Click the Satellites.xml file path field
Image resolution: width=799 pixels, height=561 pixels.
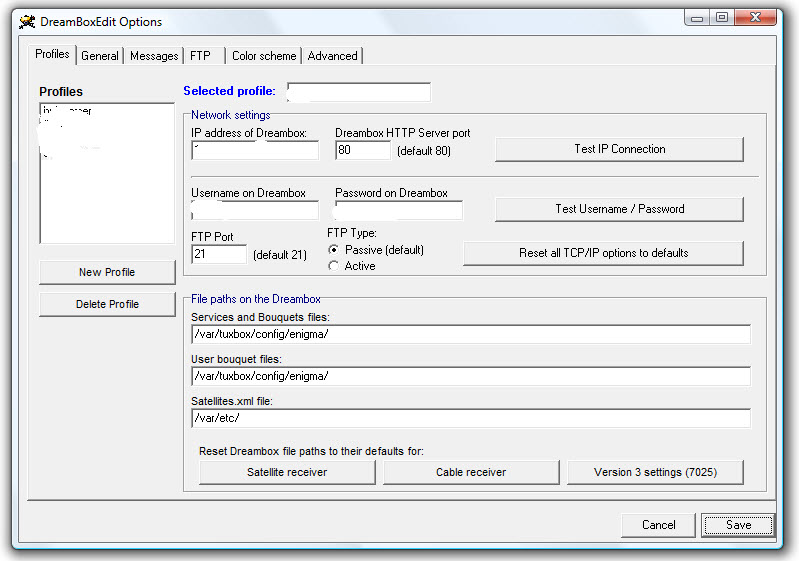[x=470, y=418]
